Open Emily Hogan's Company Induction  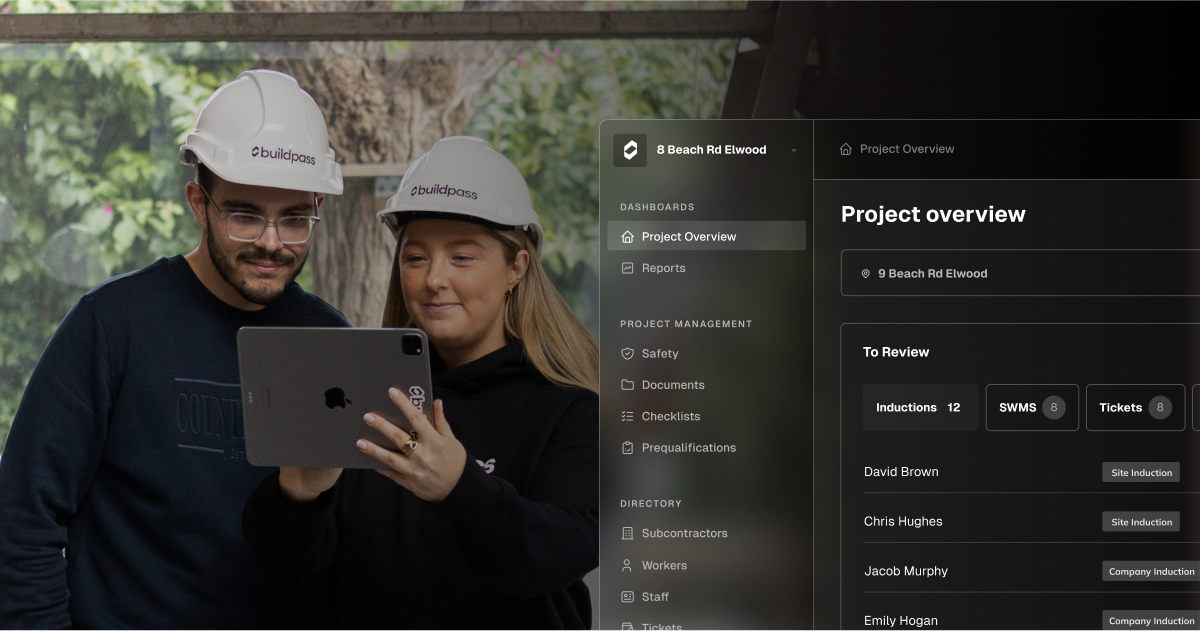(1150, 620)
